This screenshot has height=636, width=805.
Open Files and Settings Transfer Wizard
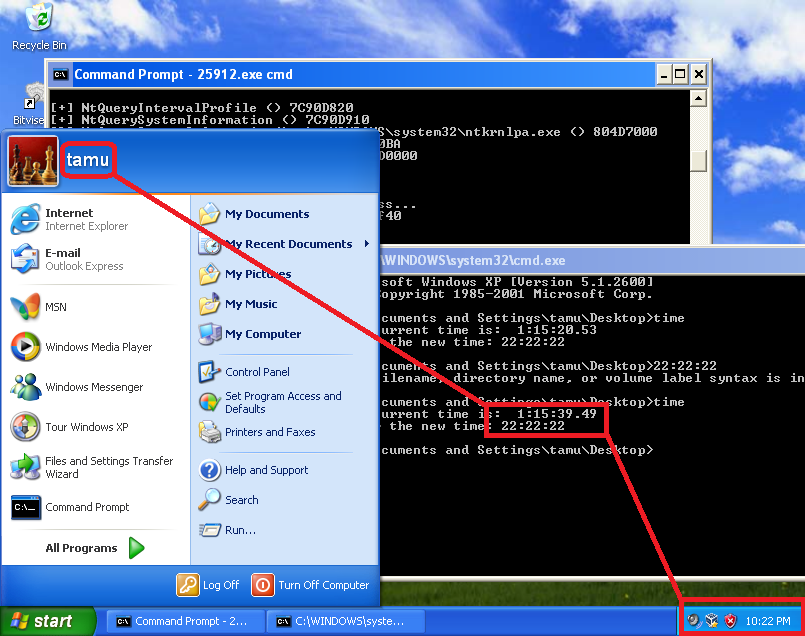tap(95, 467)
